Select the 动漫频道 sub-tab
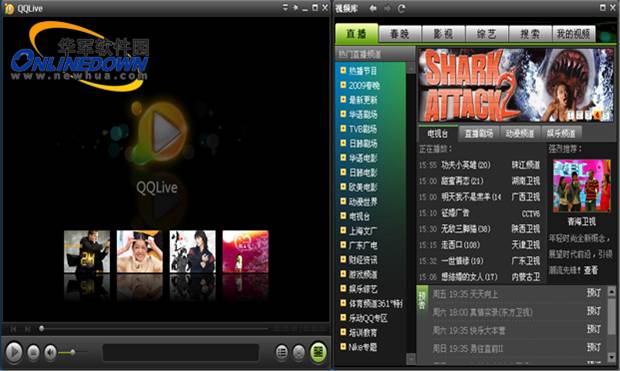The width and height of the screenshot is (620, 371). pos(520,133)
